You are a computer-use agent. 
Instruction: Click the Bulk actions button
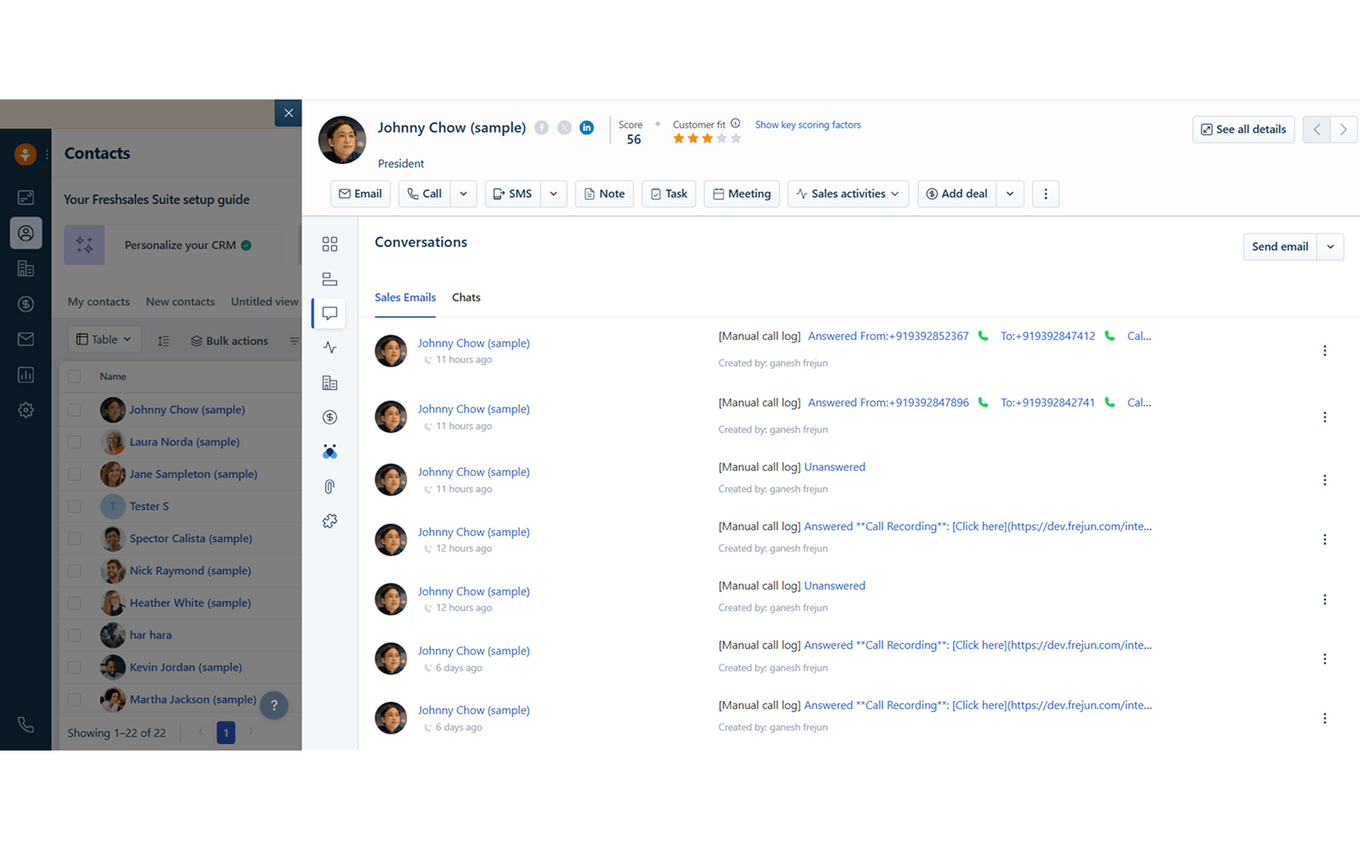click(229, 341)
